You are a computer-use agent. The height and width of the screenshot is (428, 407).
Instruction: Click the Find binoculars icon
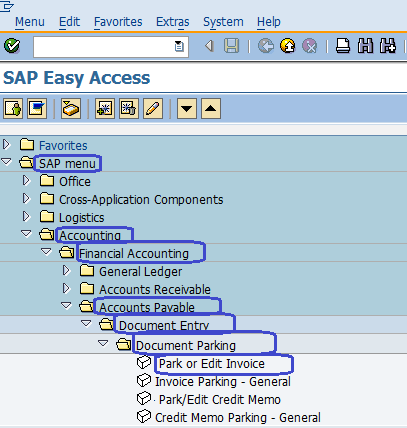365,46
